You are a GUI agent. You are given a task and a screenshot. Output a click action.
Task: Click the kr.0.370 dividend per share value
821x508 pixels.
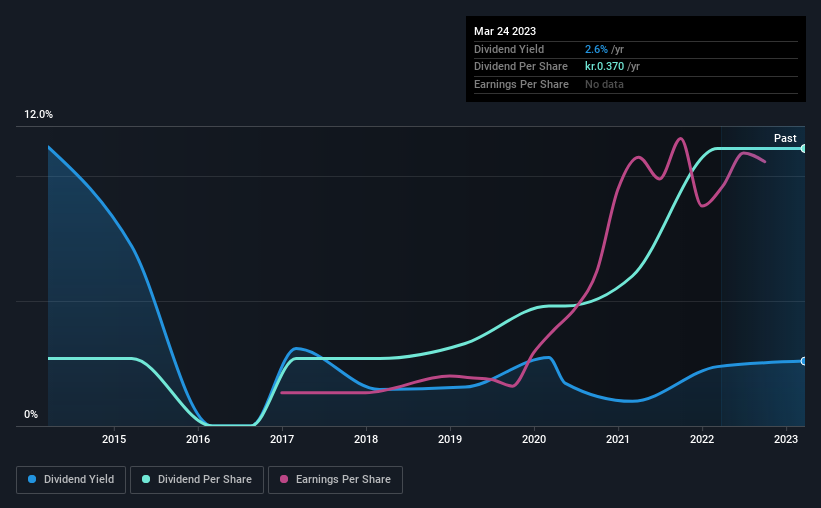604,67
